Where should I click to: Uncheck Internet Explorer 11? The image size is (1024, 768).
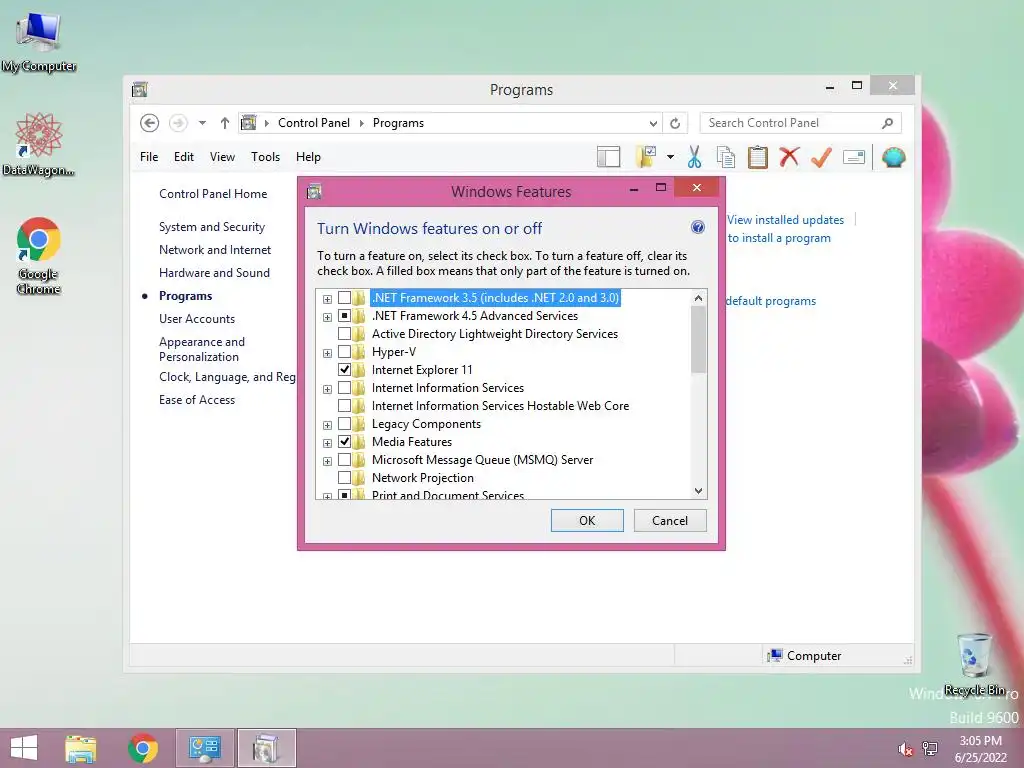[344, 370]
